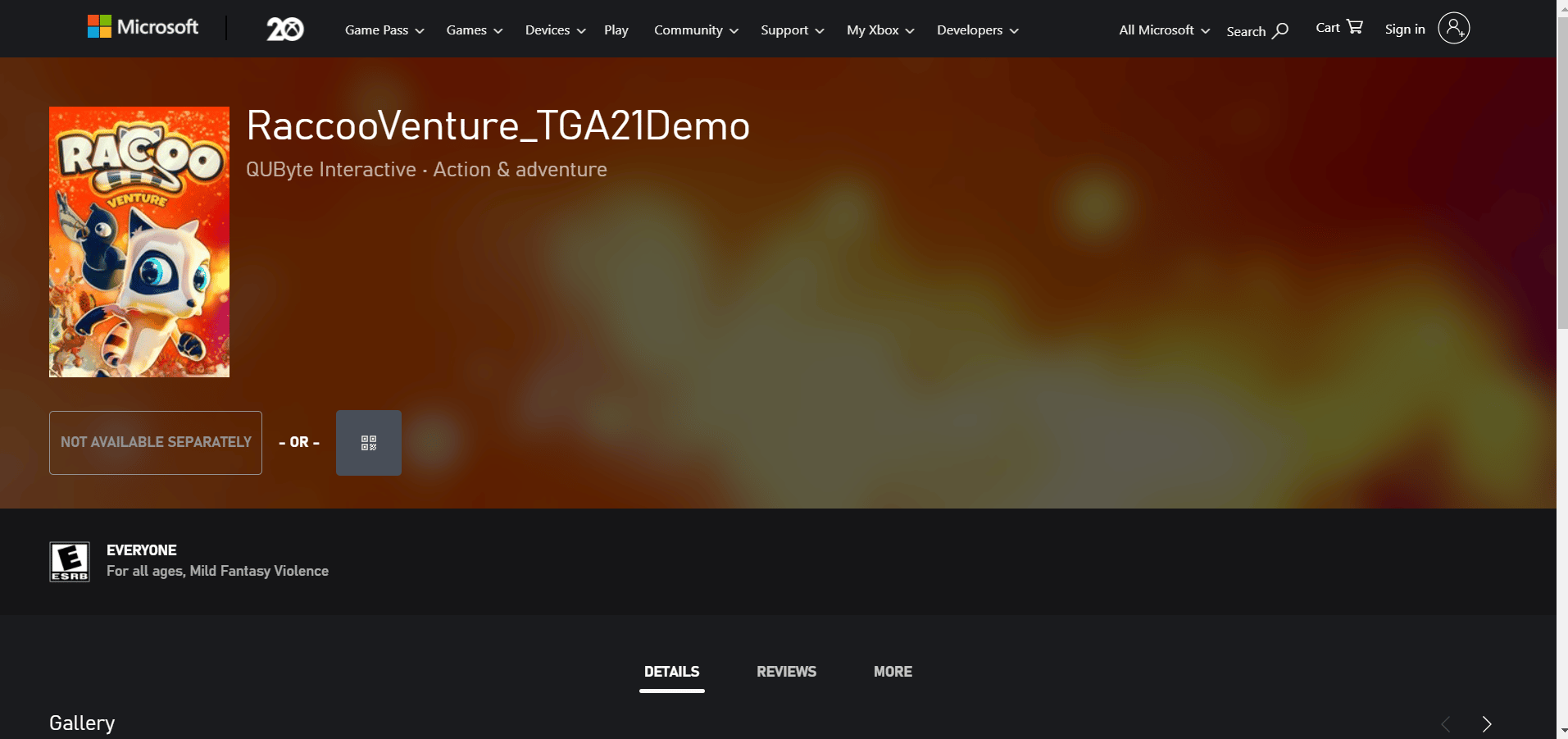Image resolution: width=1568 pixels, height=739 pixels.
Task: Open the shopping Cart icon
Action: [1355, 27]
